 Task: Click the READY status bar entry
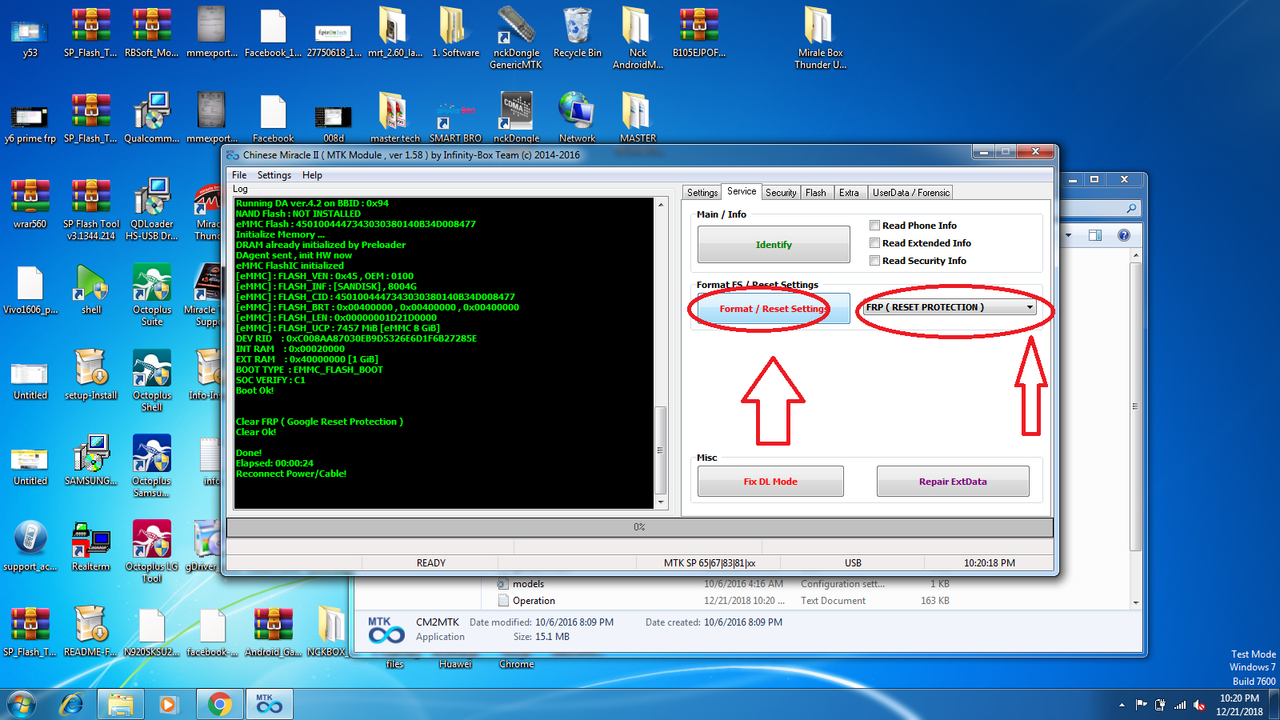[x=431, y=563]
